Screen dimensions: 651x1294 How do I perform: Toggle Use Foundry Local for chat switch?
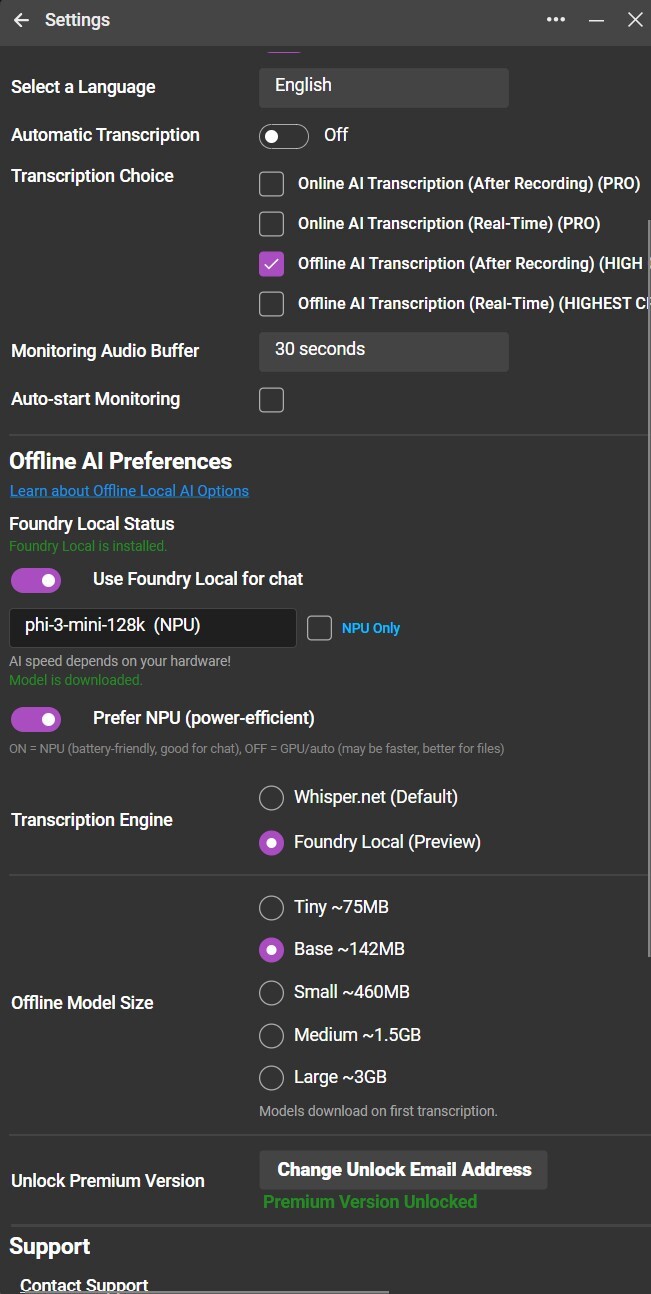coord(36,580)
